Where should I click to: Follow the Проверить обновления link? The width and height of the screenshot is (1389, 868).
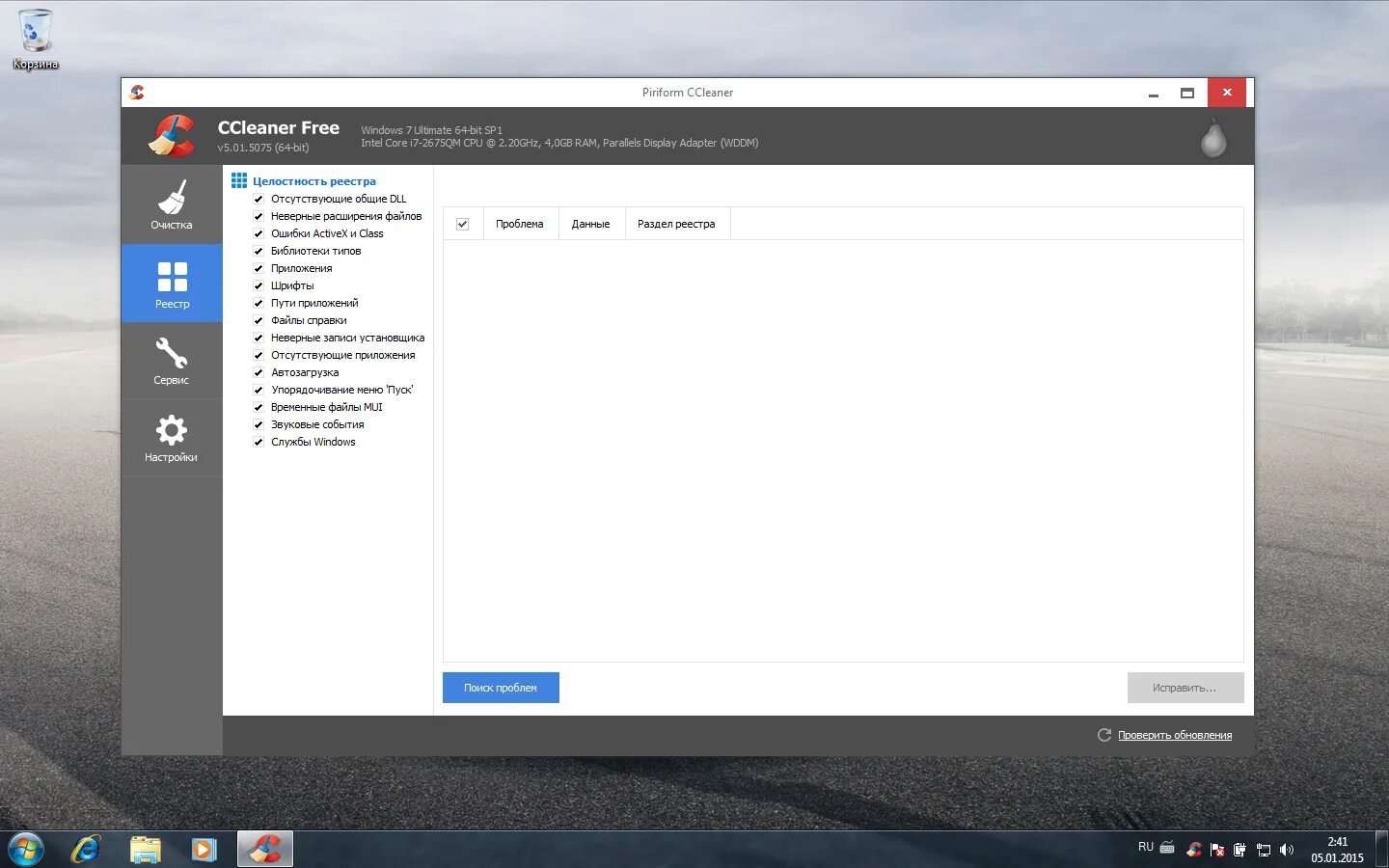[1175, 735]
